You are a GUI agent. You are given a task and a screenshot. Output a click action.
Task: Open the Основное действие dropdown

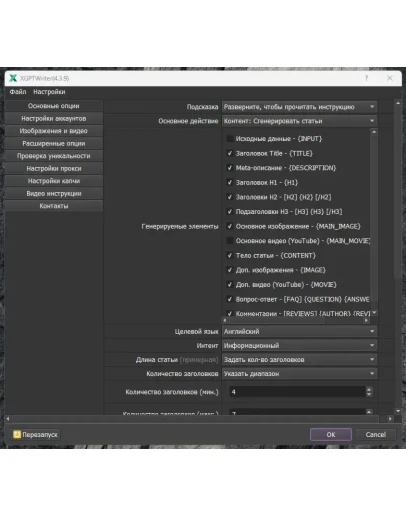pyautogui.click(x=299, y=121)
